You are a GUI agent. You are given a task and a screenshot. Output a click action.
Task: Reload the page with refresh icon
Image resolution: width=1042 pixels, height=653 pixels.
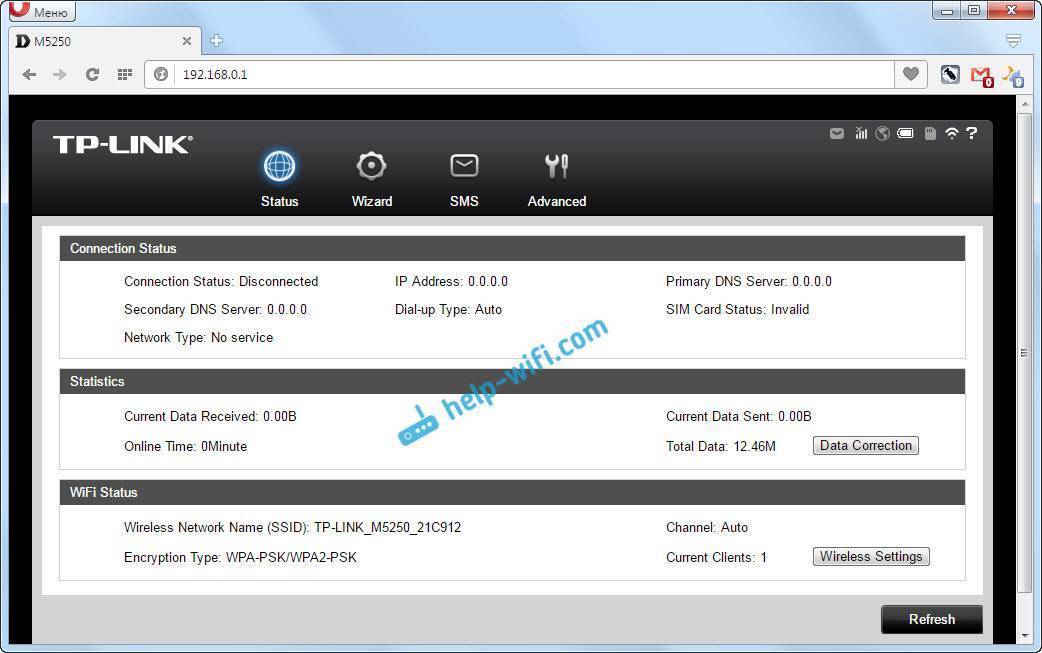pos(92,74)
